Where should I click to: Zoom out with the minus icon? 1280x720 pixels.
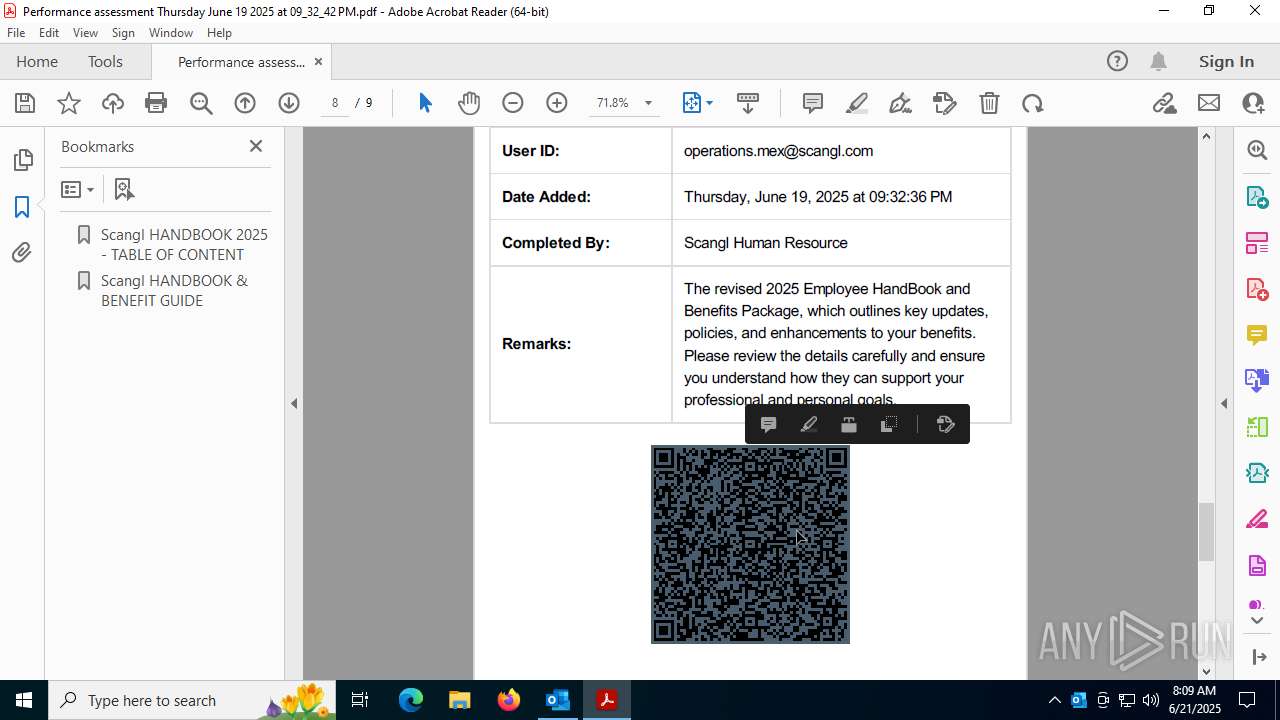(x=513, y=103)
